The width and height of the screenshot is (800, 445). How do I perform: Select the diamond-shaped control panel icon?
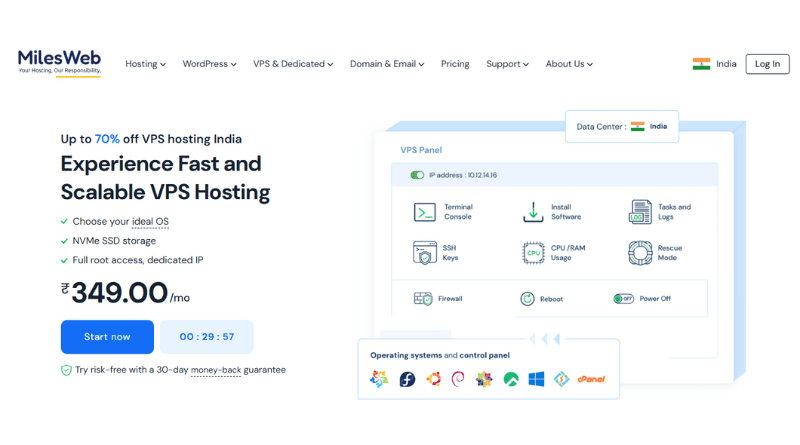point(561,379)
